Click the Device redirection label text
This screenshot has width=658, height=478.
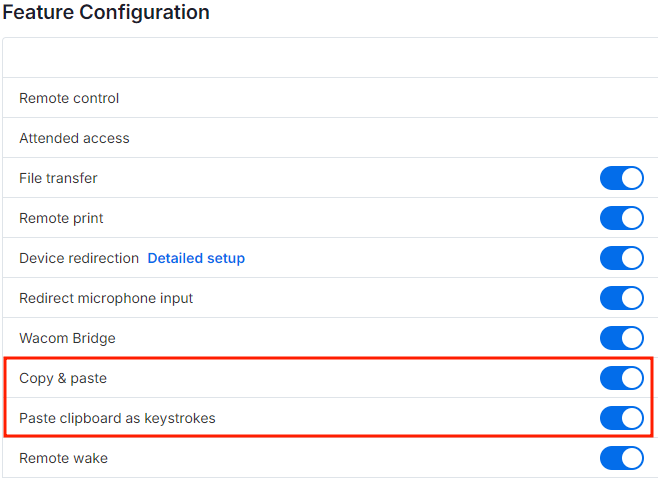pyautogui.click(x=79, y=258)
